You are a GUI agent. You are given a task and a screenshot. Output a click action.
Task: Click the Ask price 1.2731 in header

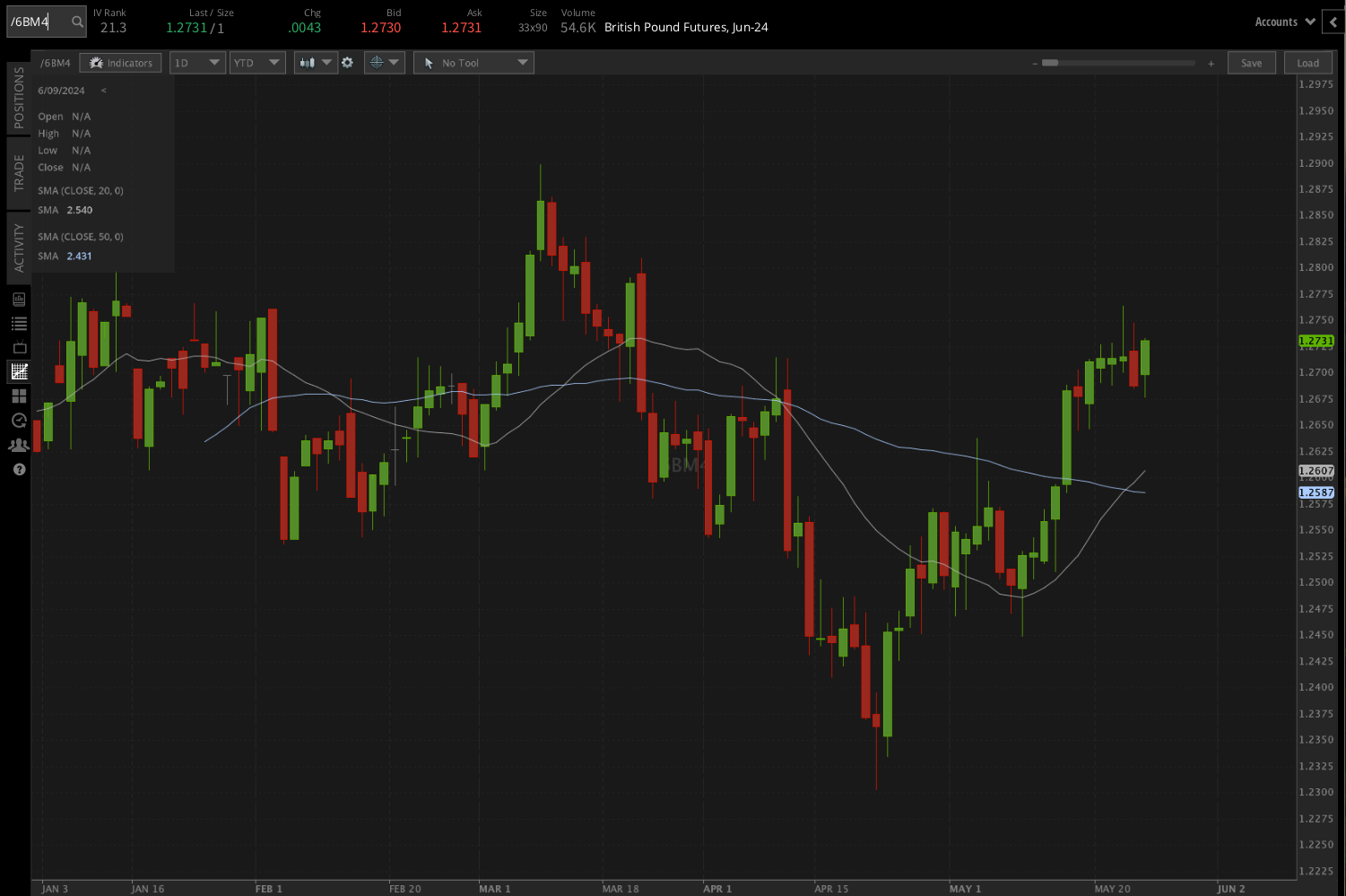[x=461, y=28]
